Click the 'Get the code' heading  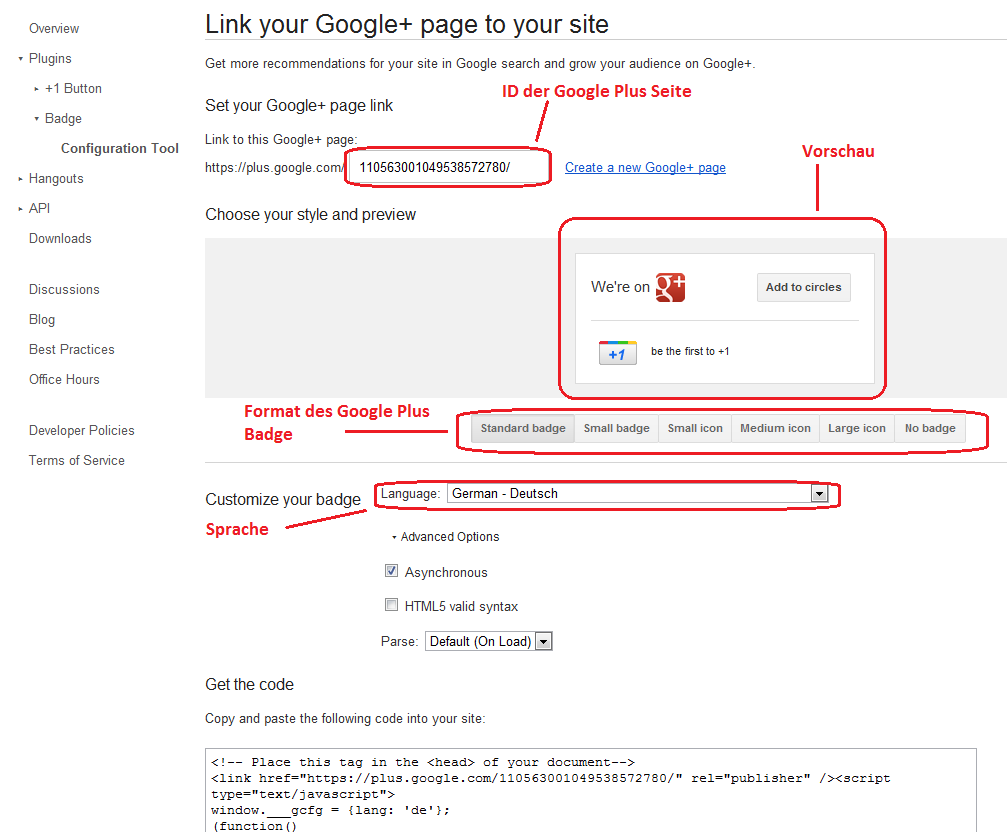coord(249,684)
